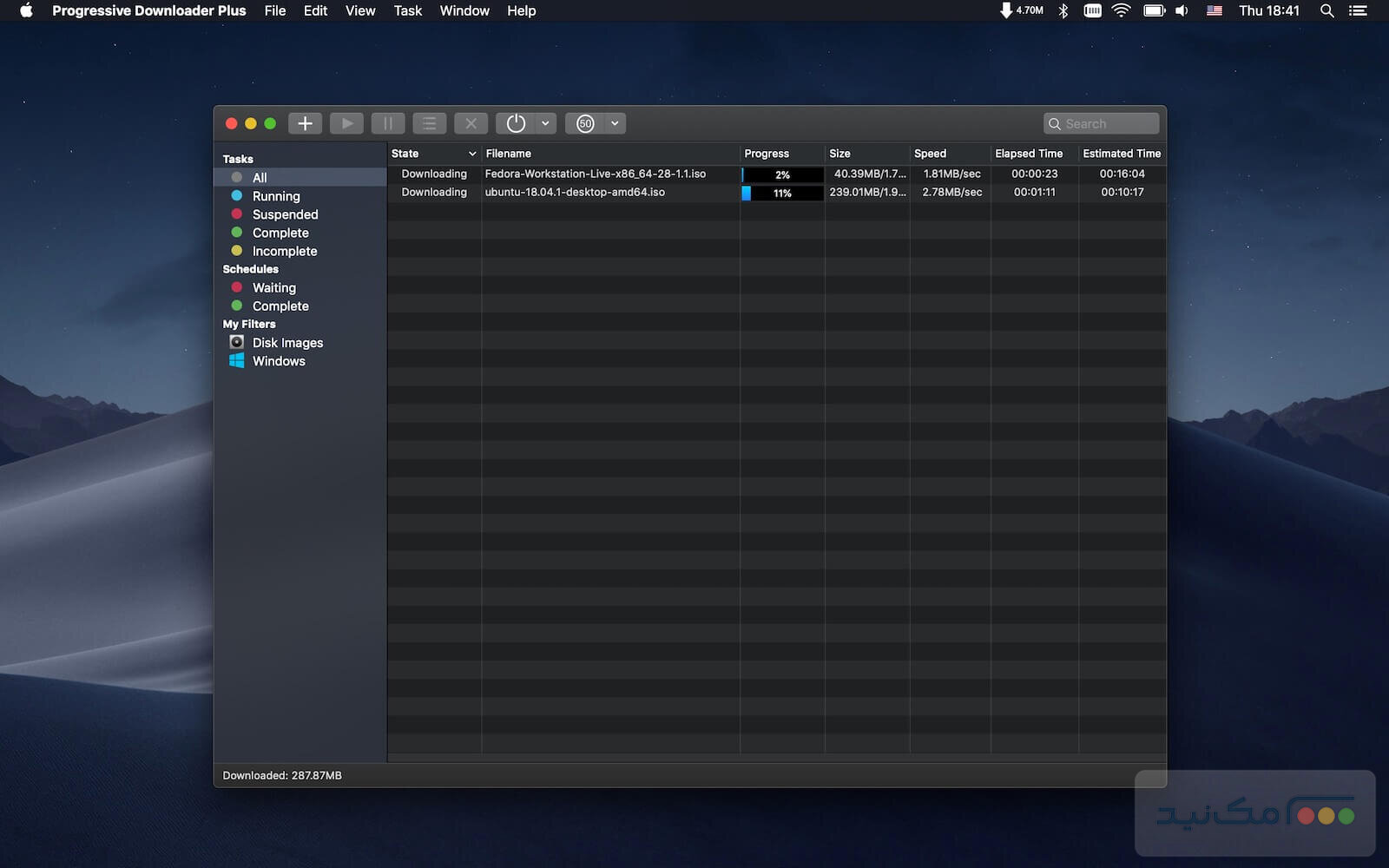Click the speed limit 50 icon
The width and height of the screenshot is (1389, 868).
586,122
